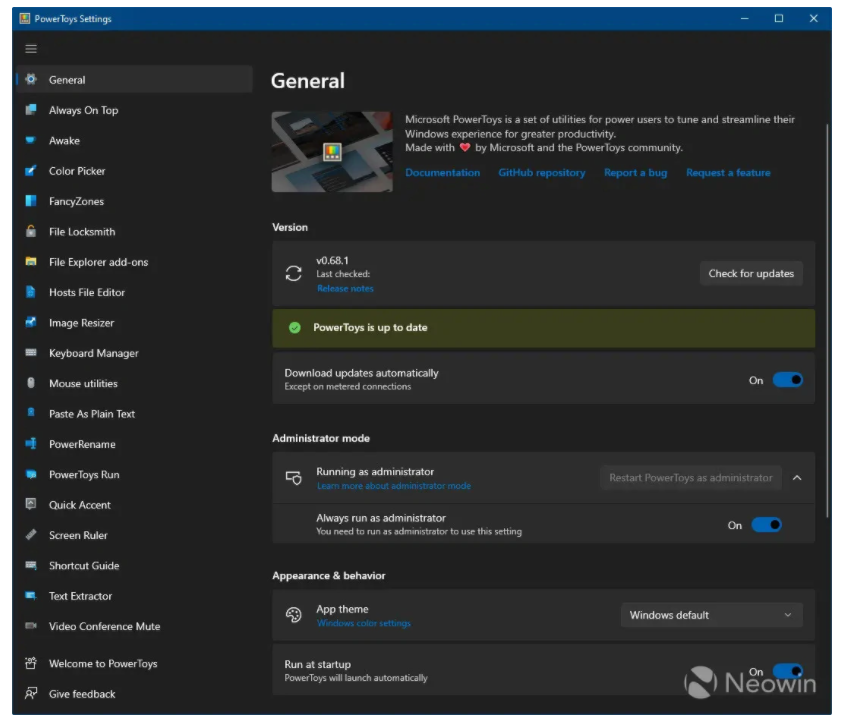
Task: Click Restart PowerToys as administrator button
Action: 691,478
